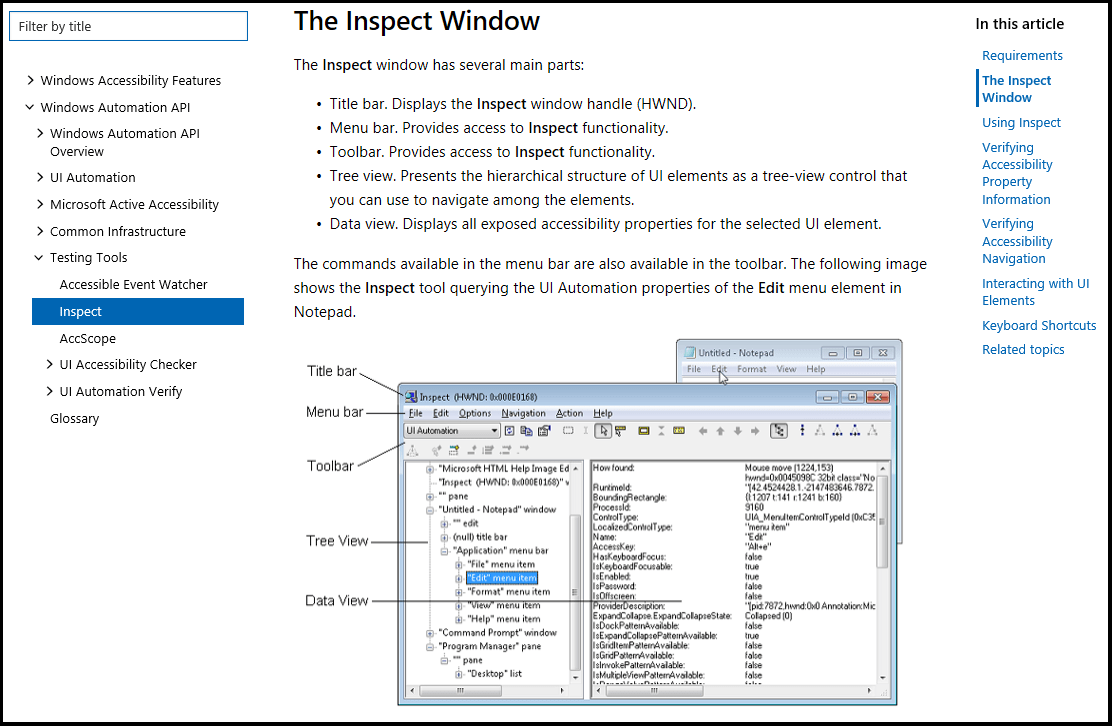Screen dimensions: 1112x726
Task: Toggle the hollow yellow rectangle focus icon
Action: click(x=643, y=430)
